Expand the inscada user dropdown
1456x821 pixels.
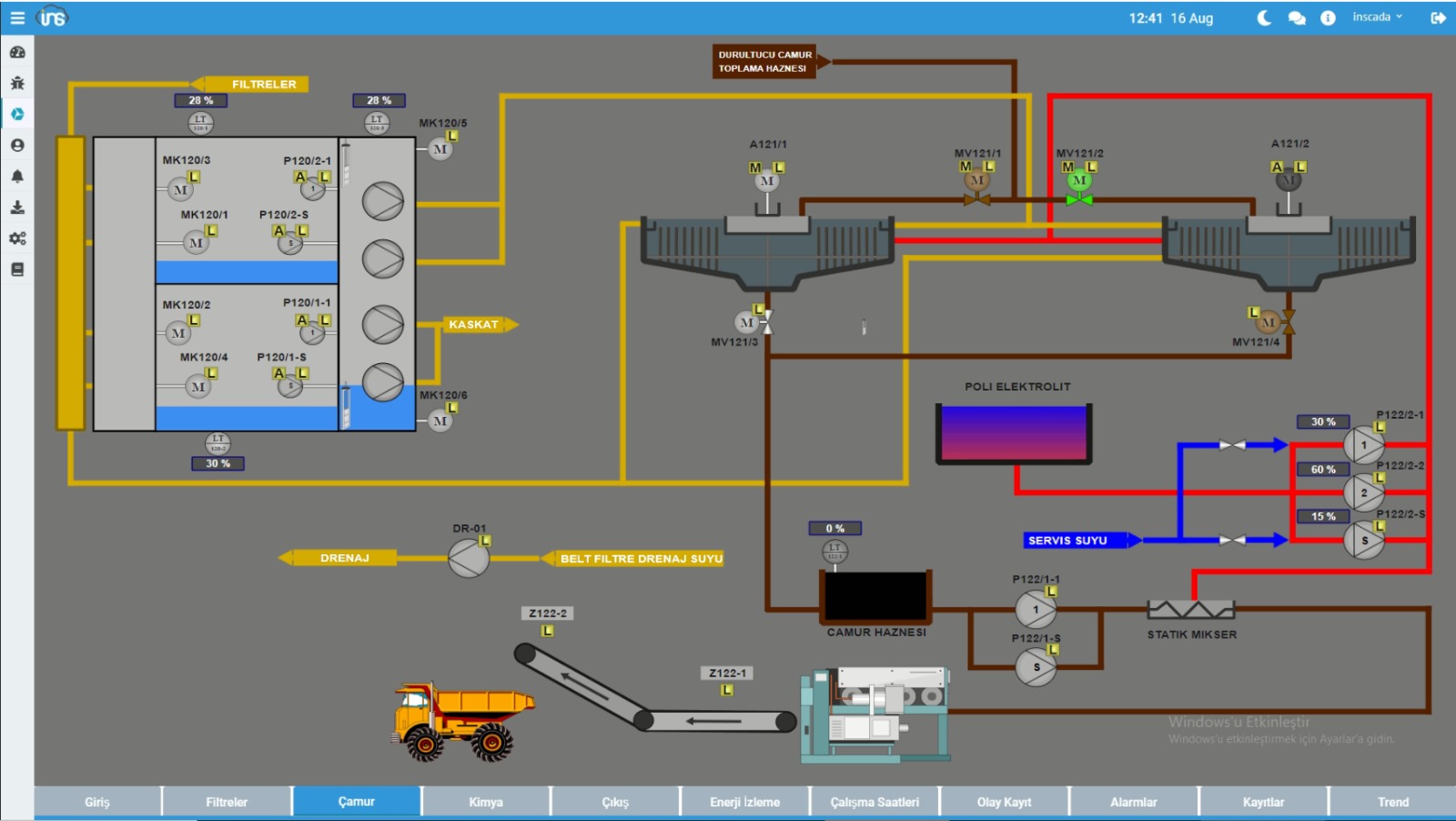(x=1377, y=17)
